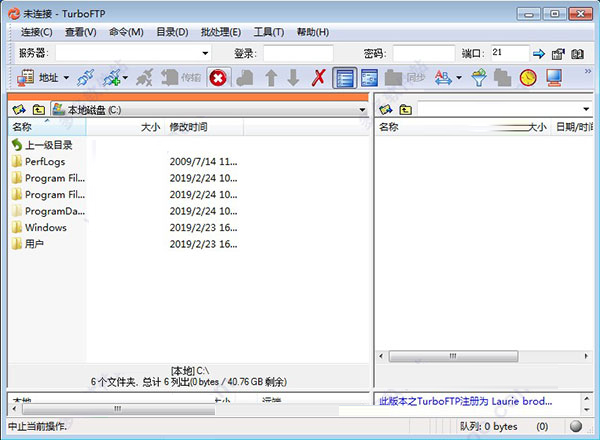Click the AB rename icon
The width and height of the screenshot is (600, 440).
[x=443, y=78]
